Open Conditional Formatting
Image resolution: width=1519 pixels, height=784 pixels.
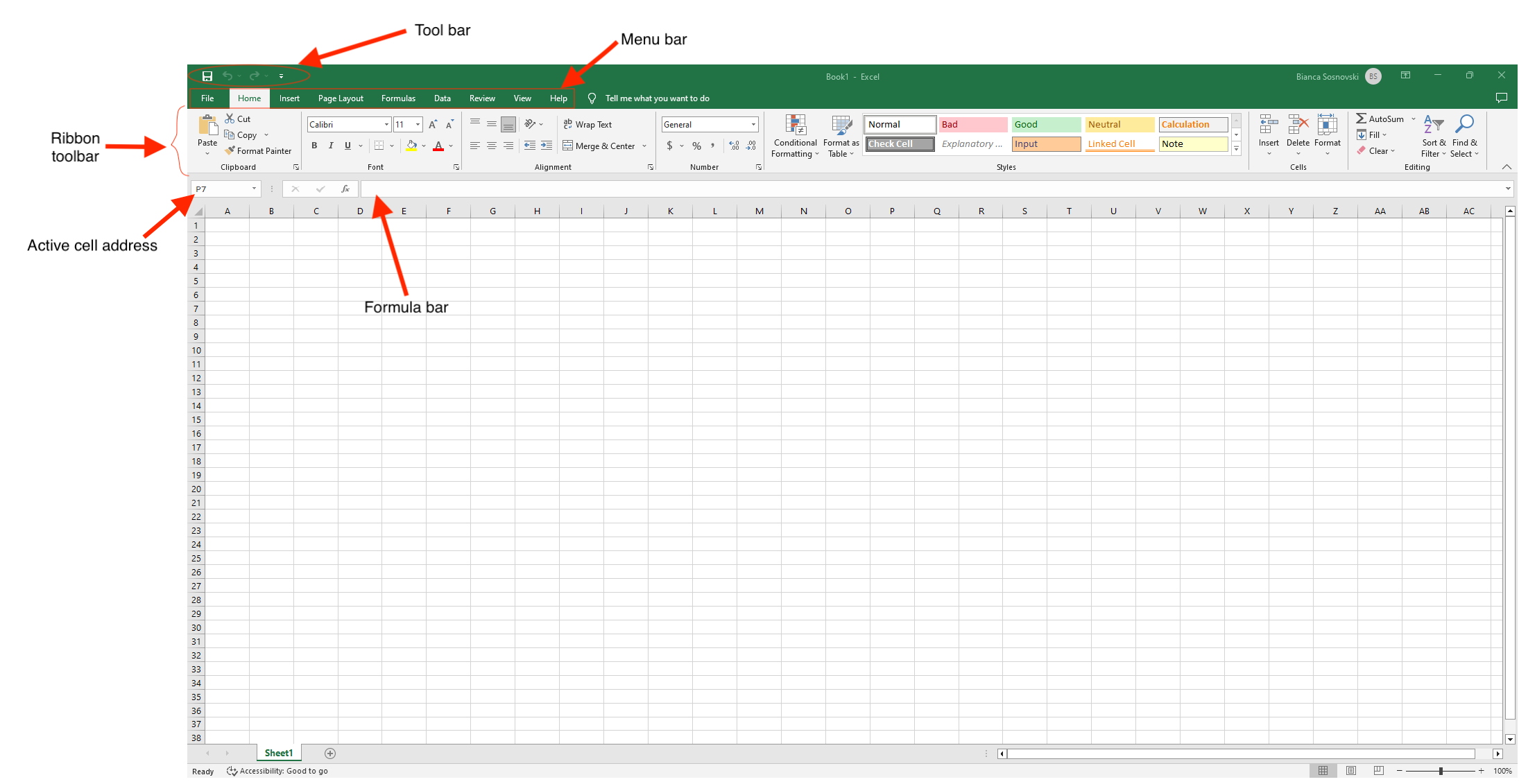pyautogui.click(x=795, y=135)
